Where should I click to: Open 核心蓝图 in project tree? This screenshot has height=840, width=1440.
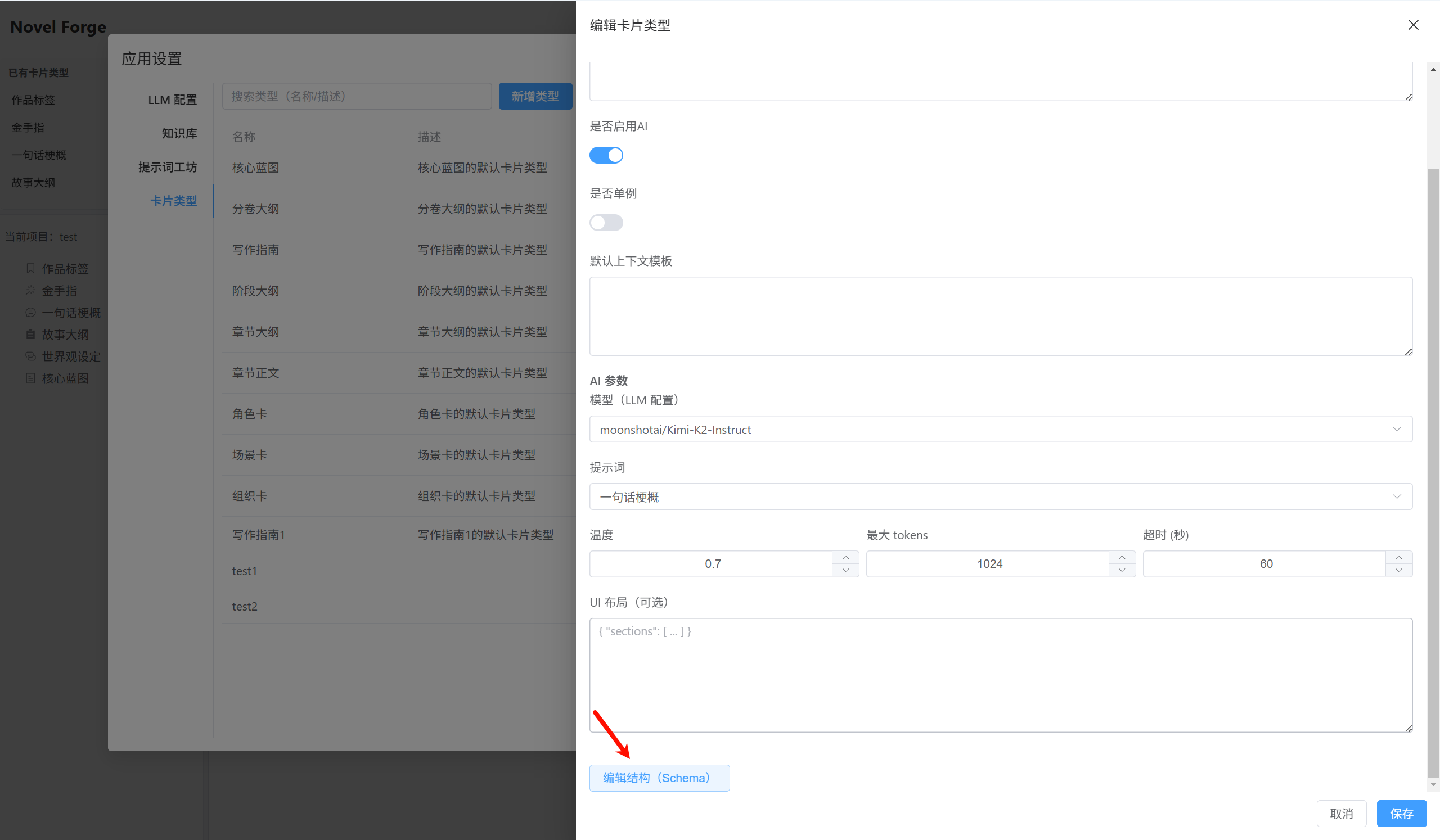tap(65, 378)
